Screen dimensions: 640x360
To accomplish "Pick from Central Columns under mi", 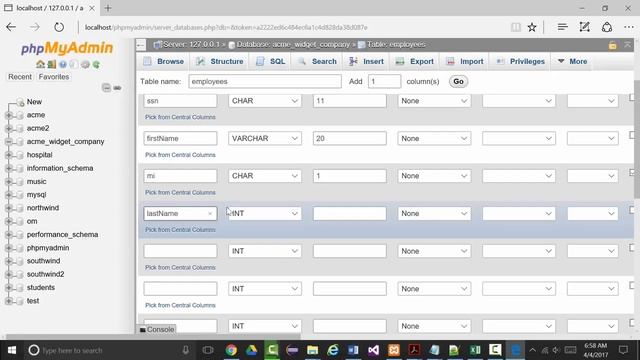I will pyautogui.click(x=180, y=193).
